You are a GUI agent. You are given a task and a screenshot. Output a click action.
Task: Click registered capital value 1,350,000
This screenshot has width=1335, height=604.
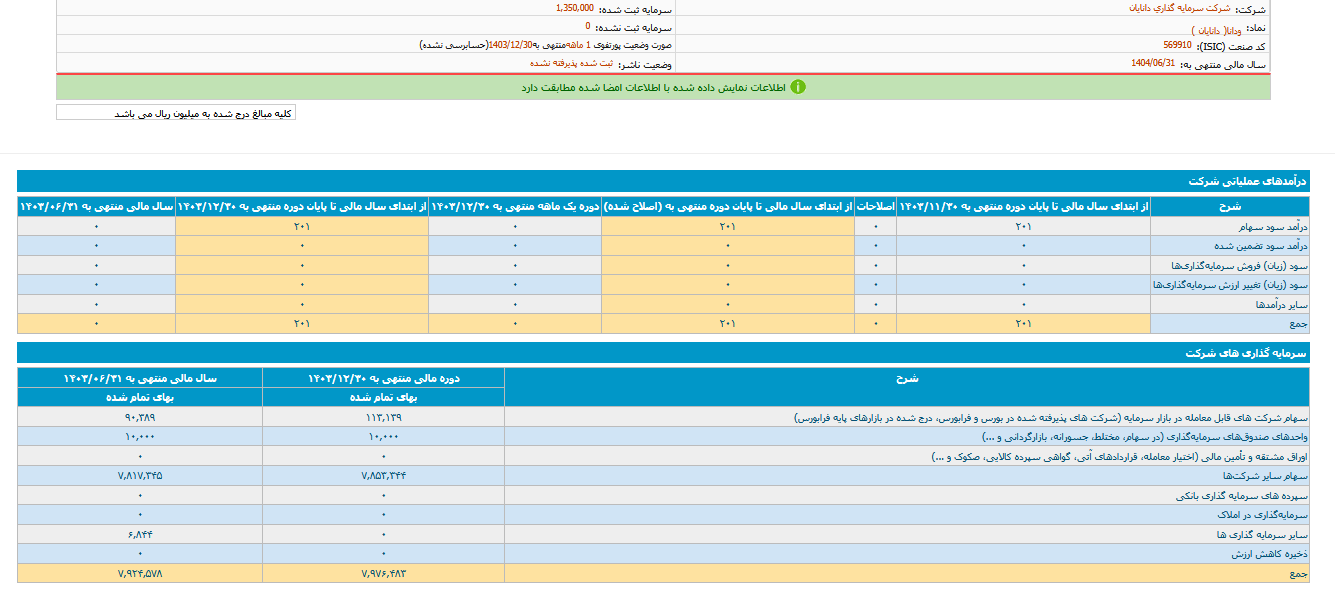576,8
